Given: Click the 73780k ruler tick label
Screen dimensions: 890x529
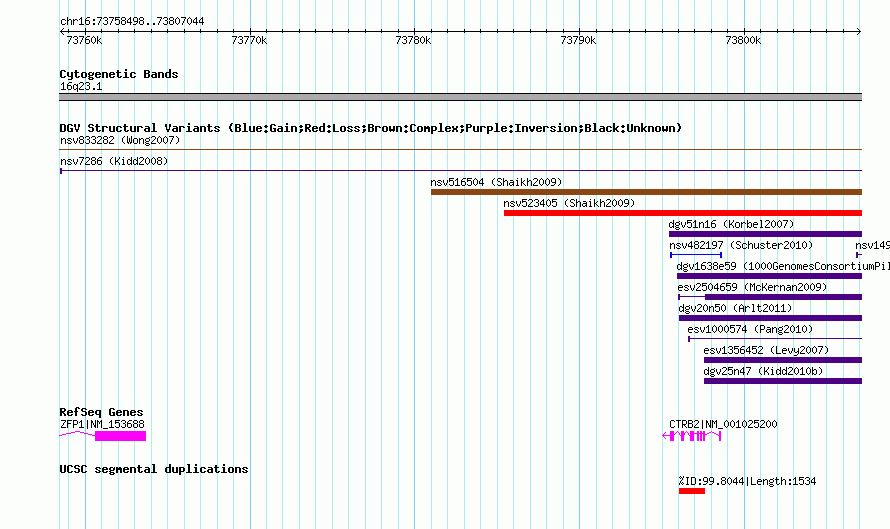Looking at the screenshot, I should coord(413,40).
